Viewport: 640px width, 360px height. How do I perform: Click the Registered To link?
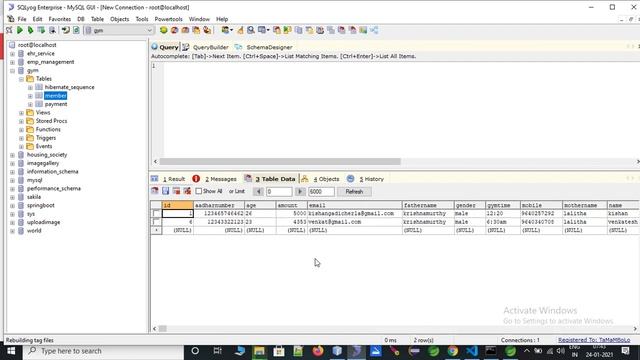pos(594,340)
